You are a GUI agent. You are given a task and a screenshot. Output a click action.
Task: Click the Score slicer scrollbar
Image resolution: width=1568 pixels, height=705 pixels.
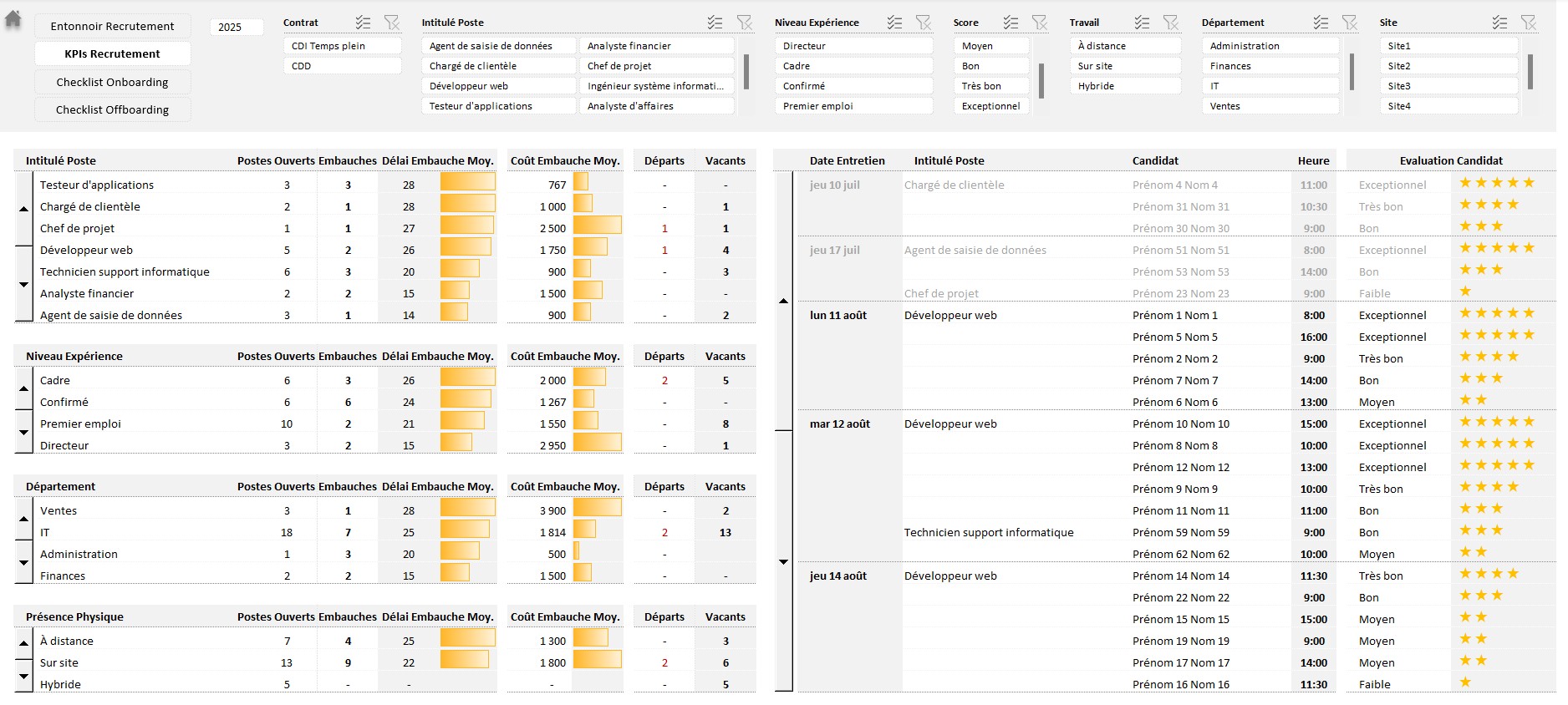(x=1041, y=81)
